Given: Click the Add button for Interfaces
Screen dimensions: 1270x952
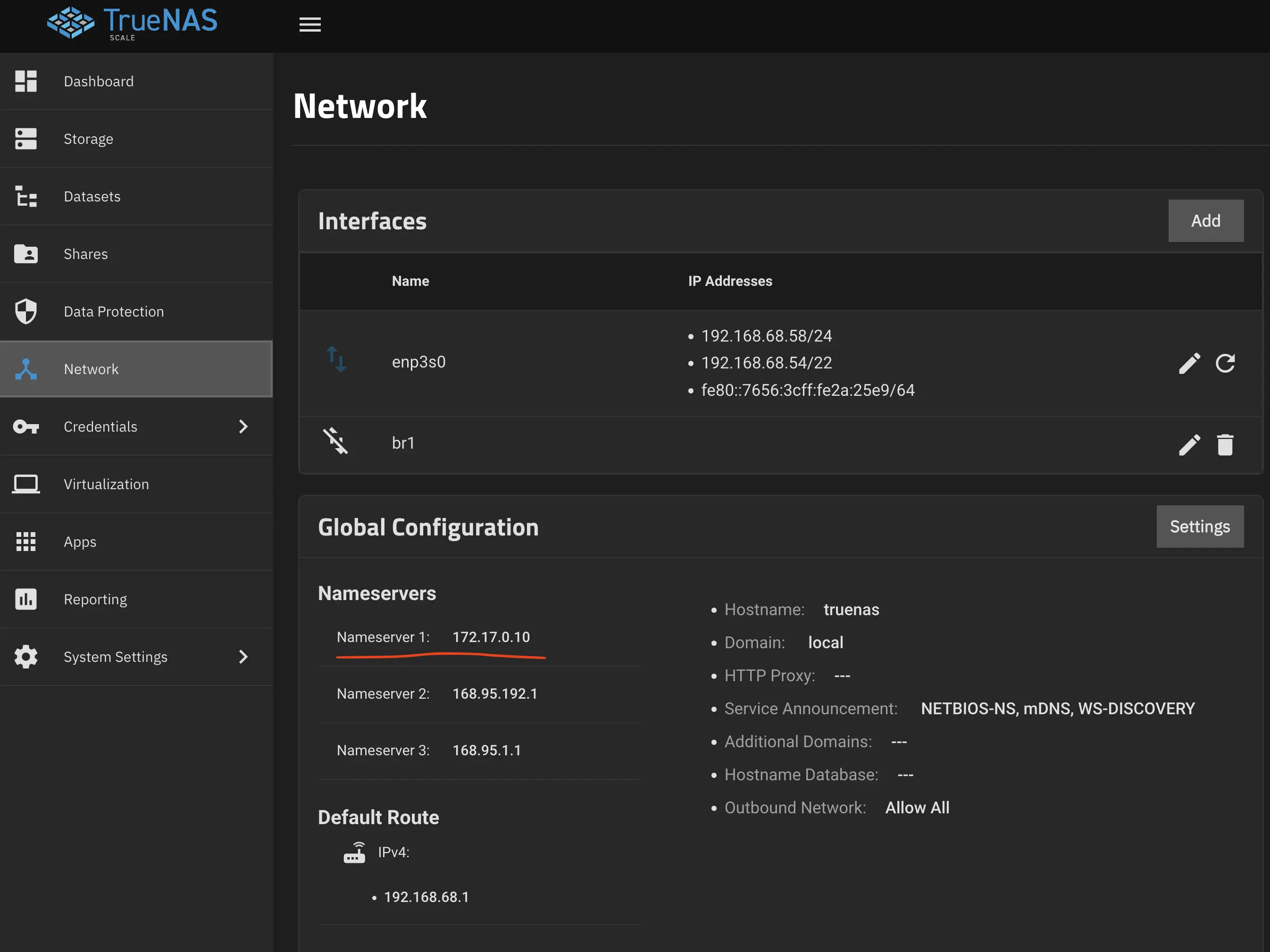Looking at the screenshot, I should [1206, 220].
